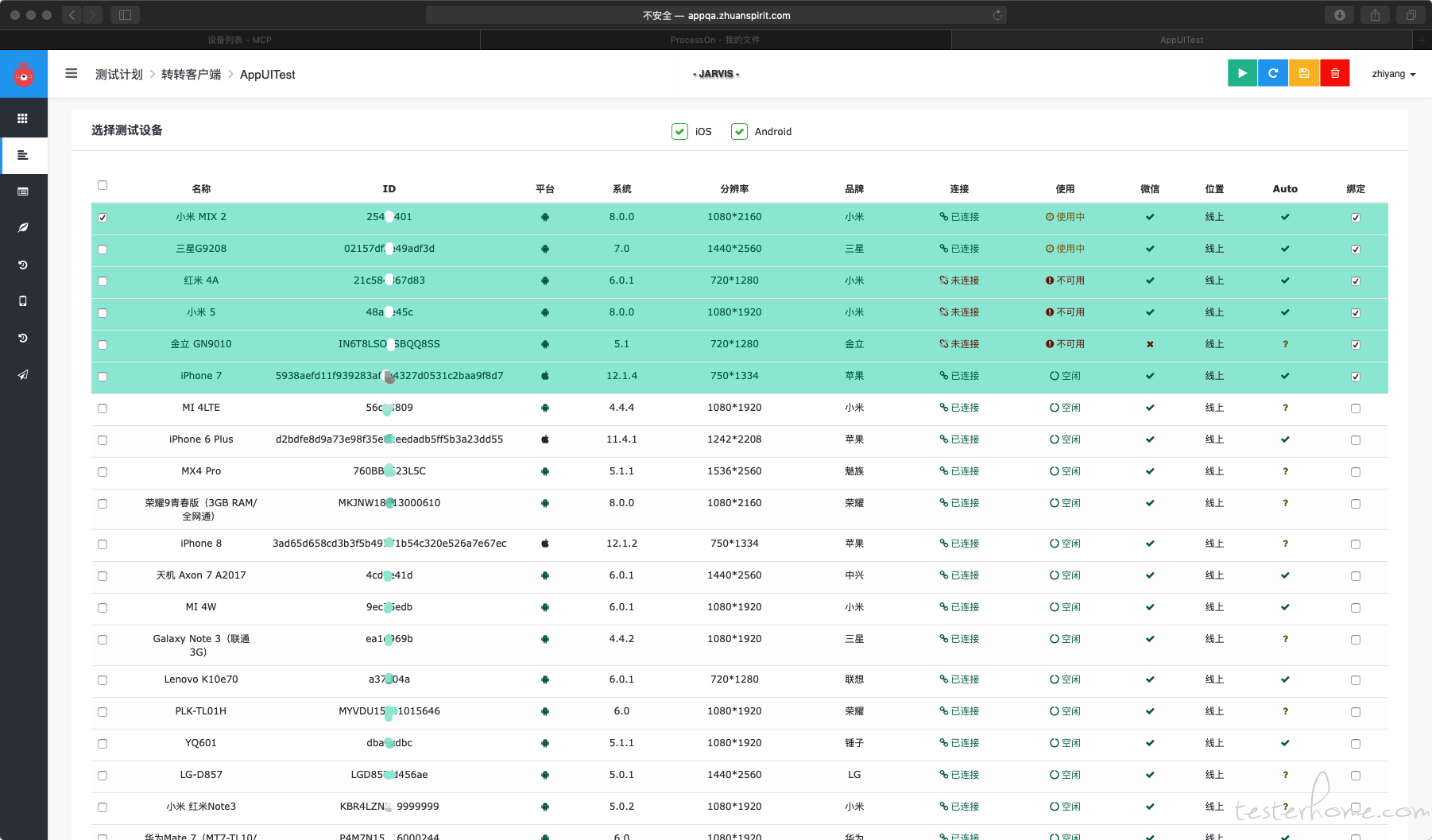This screenshot has height=840, width=1432.
Task: Open the paper plane sidebar icon
Action: [23, 374]
